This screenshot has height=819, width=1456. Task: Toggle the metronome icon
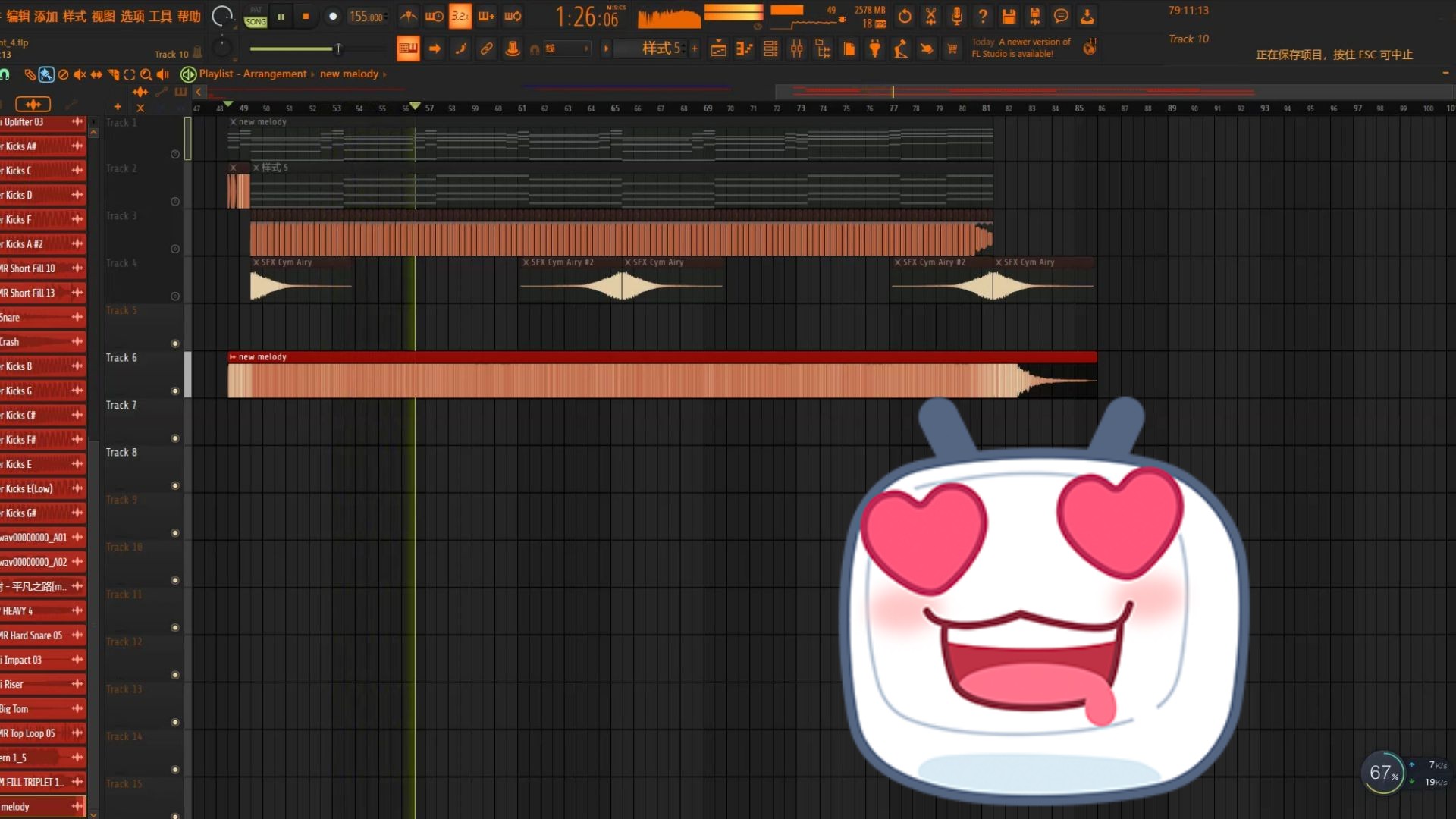(x=408, y=16)
